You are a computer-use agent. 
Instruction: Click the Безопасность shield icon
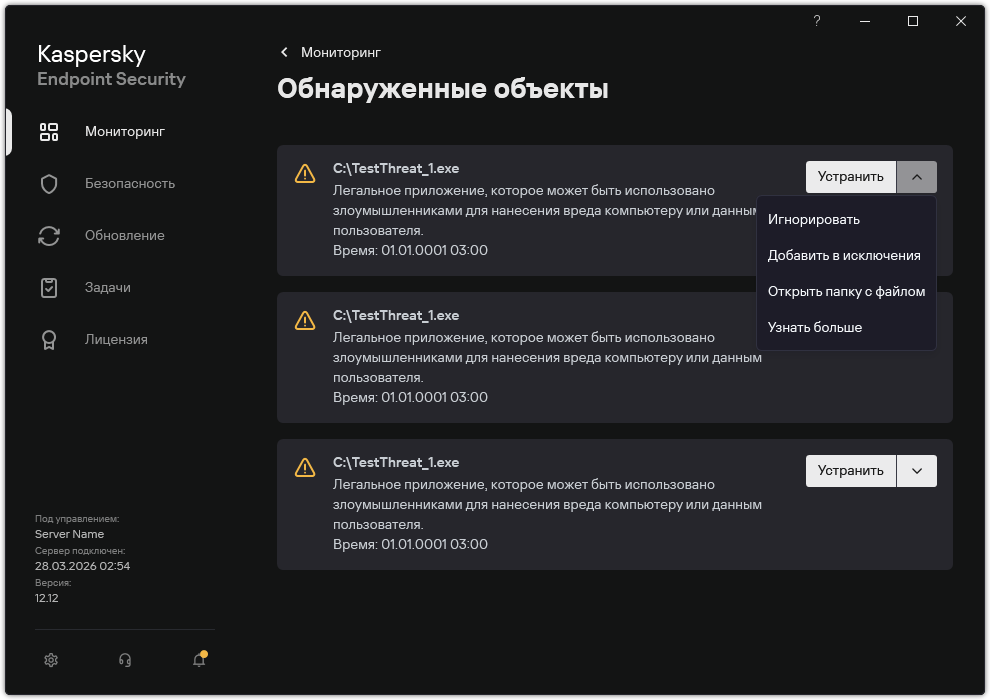pyautogui.click(x=49, y=184)
